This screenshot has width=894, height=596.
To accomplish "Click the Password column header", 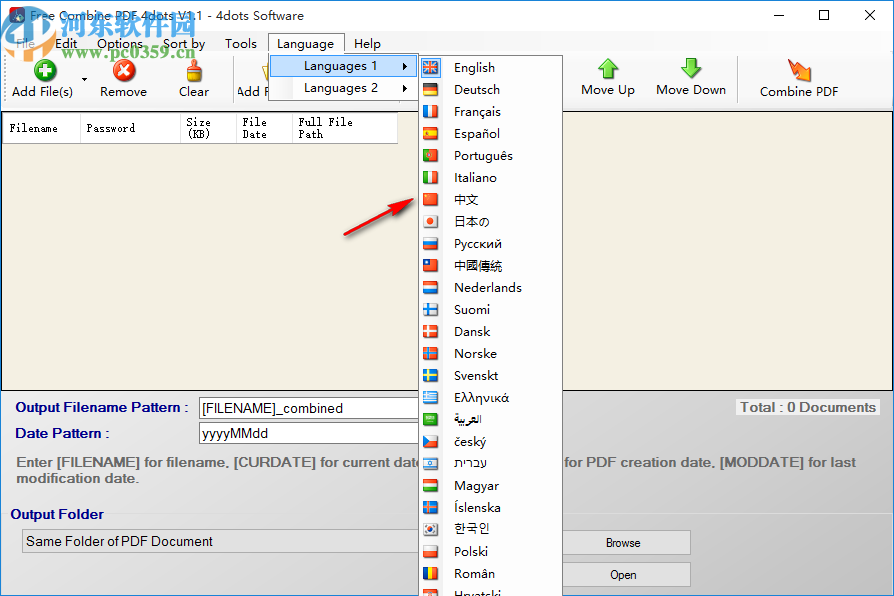I will (x=130, y=128).
